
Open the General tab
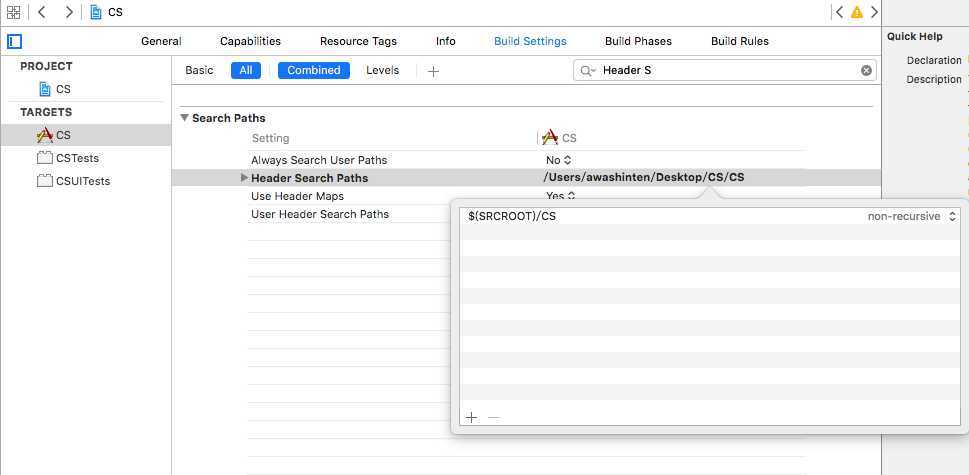tap(161, 41)
